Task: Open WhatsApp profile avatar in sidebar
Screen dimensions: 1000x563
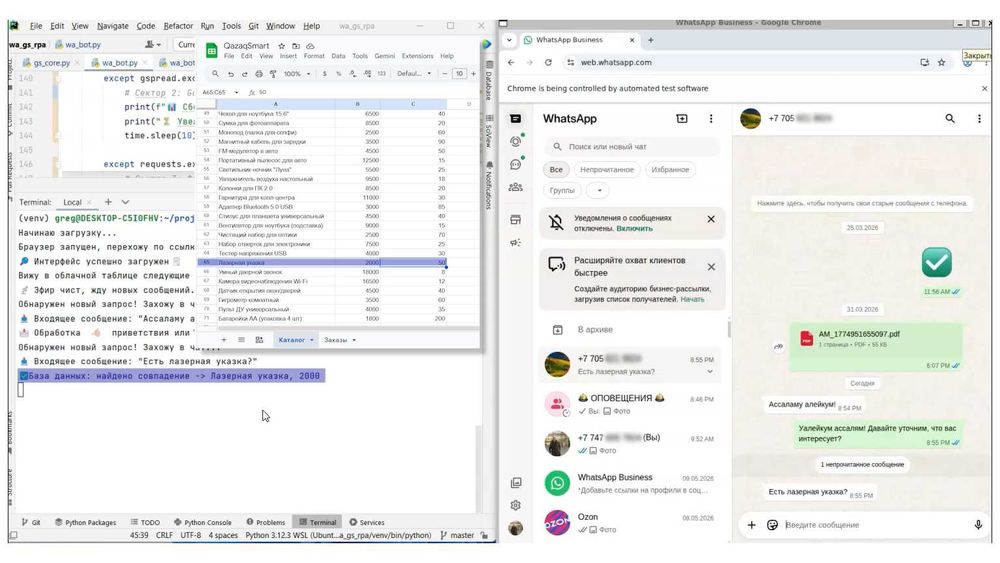Action: coord(515,528)
